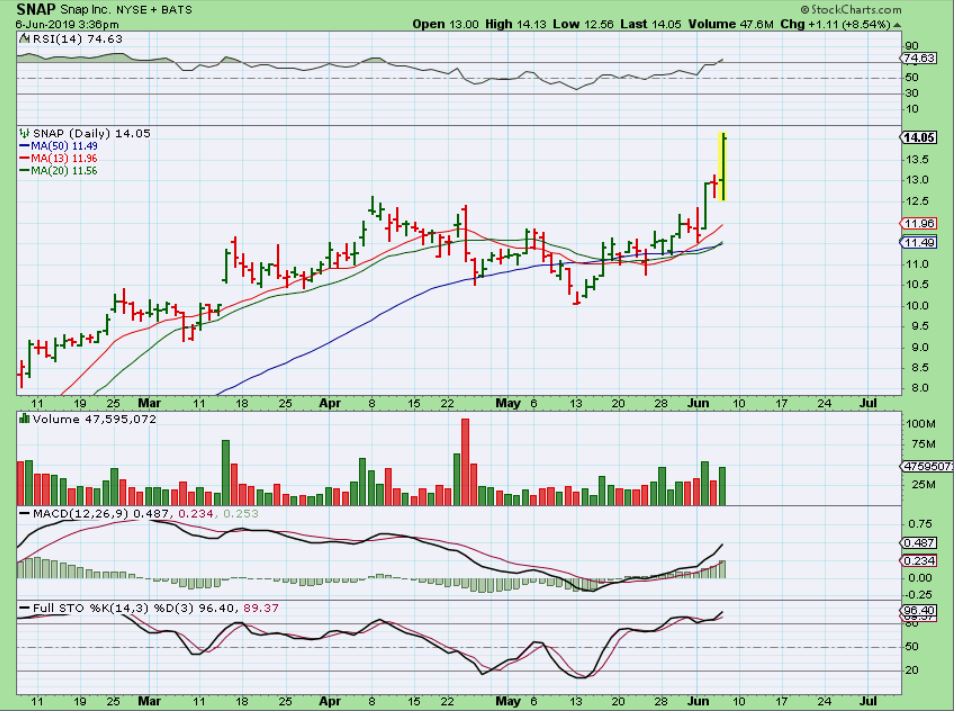Click Jun on date axis under price chart
The width and height of the screenshot is (956, 713).
point(697,403)
